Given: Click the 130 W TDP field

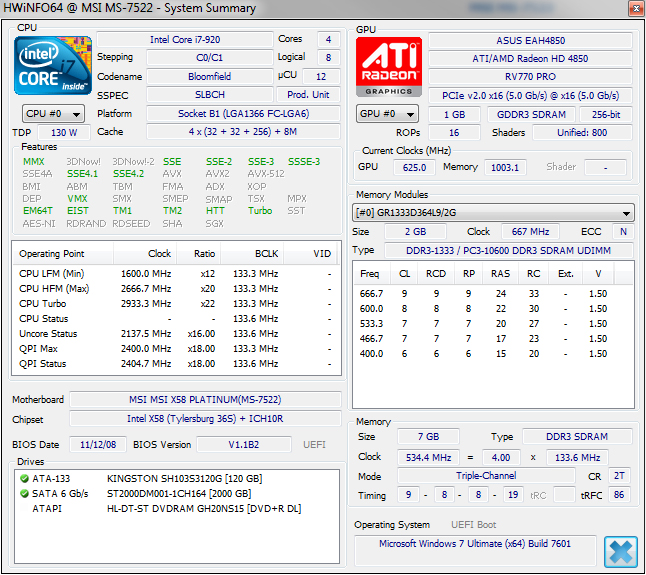Looking at the screenshot, I should (64, 133).
